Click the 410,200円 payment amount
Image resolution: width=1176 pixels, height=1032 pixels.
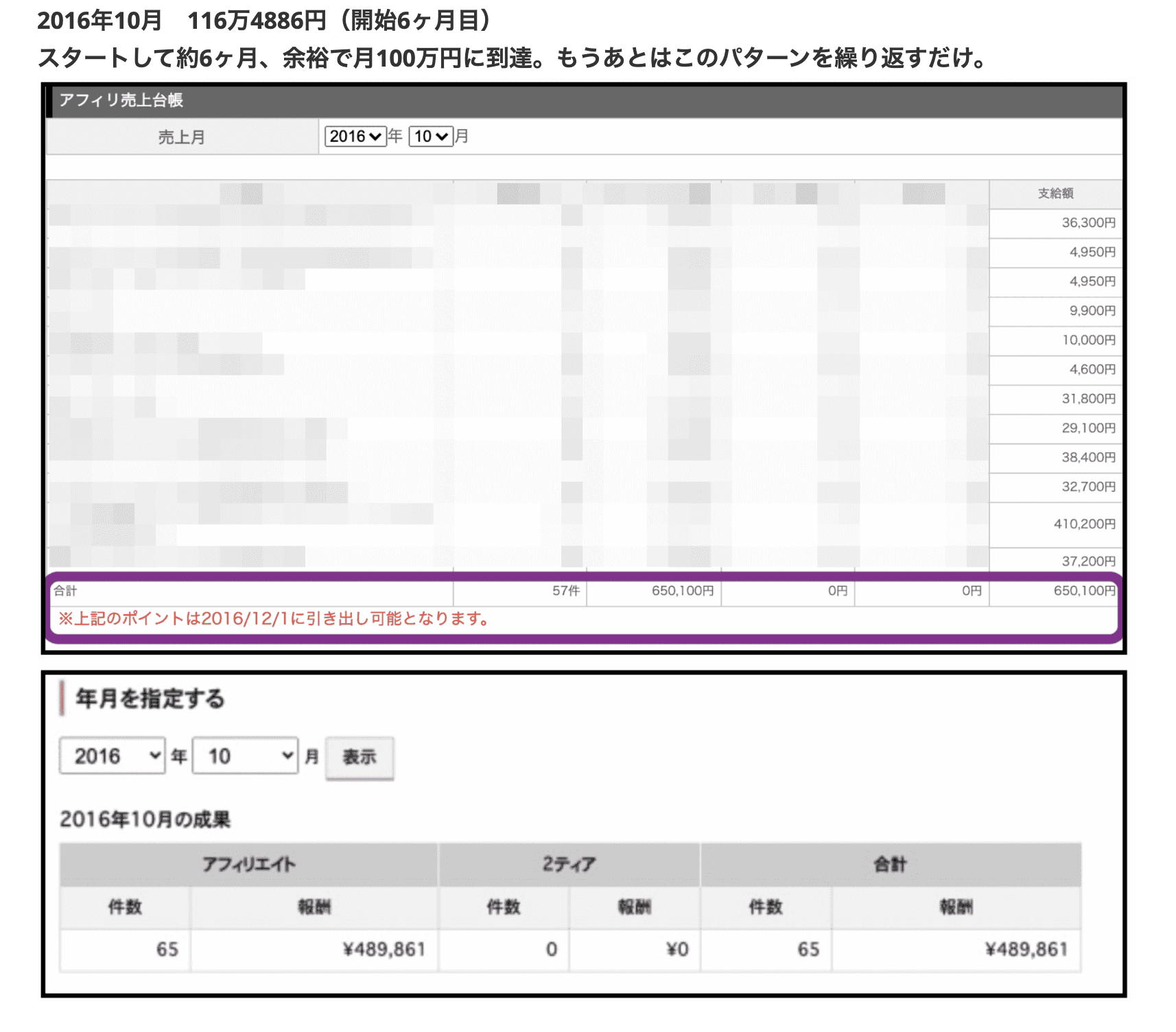tap(1084, 524)
